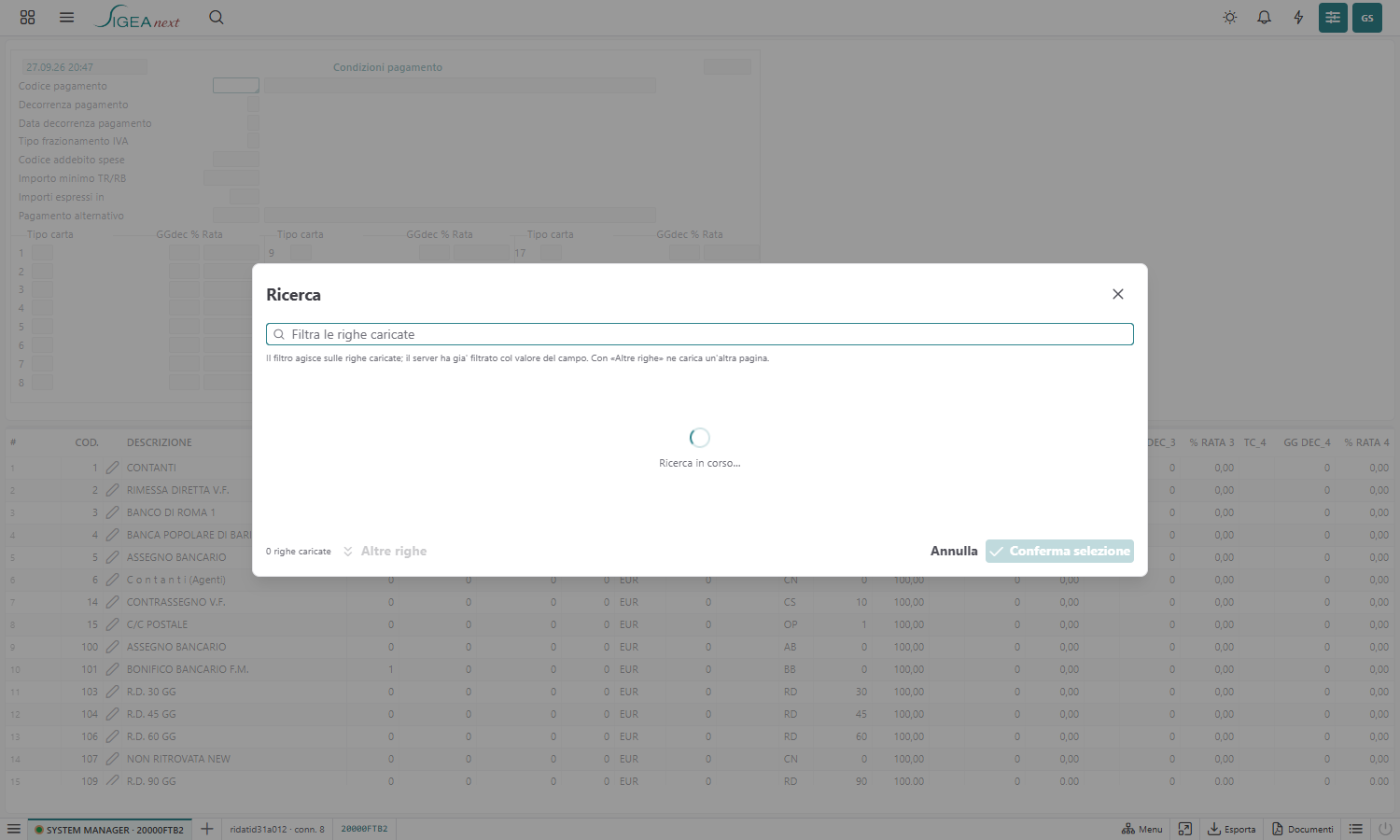The width and height of the screenshot is (1400, 840).
Task: Click the GG DEC_4 column header
Action: point(1307,442)
